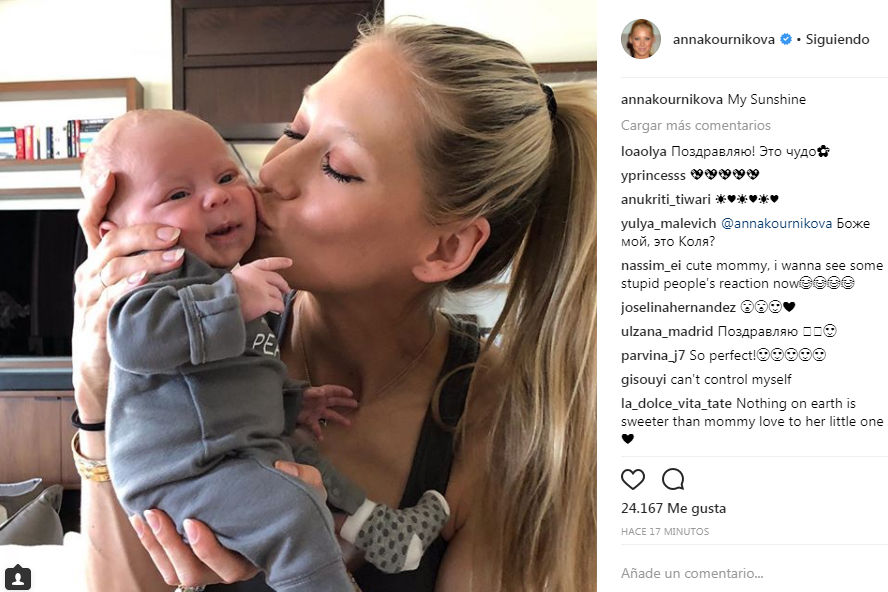Image resolution: width=888 pixels, height=592 pixels.
Task: Open nassim_ei commenter profile
Action: tap(651, 265)
